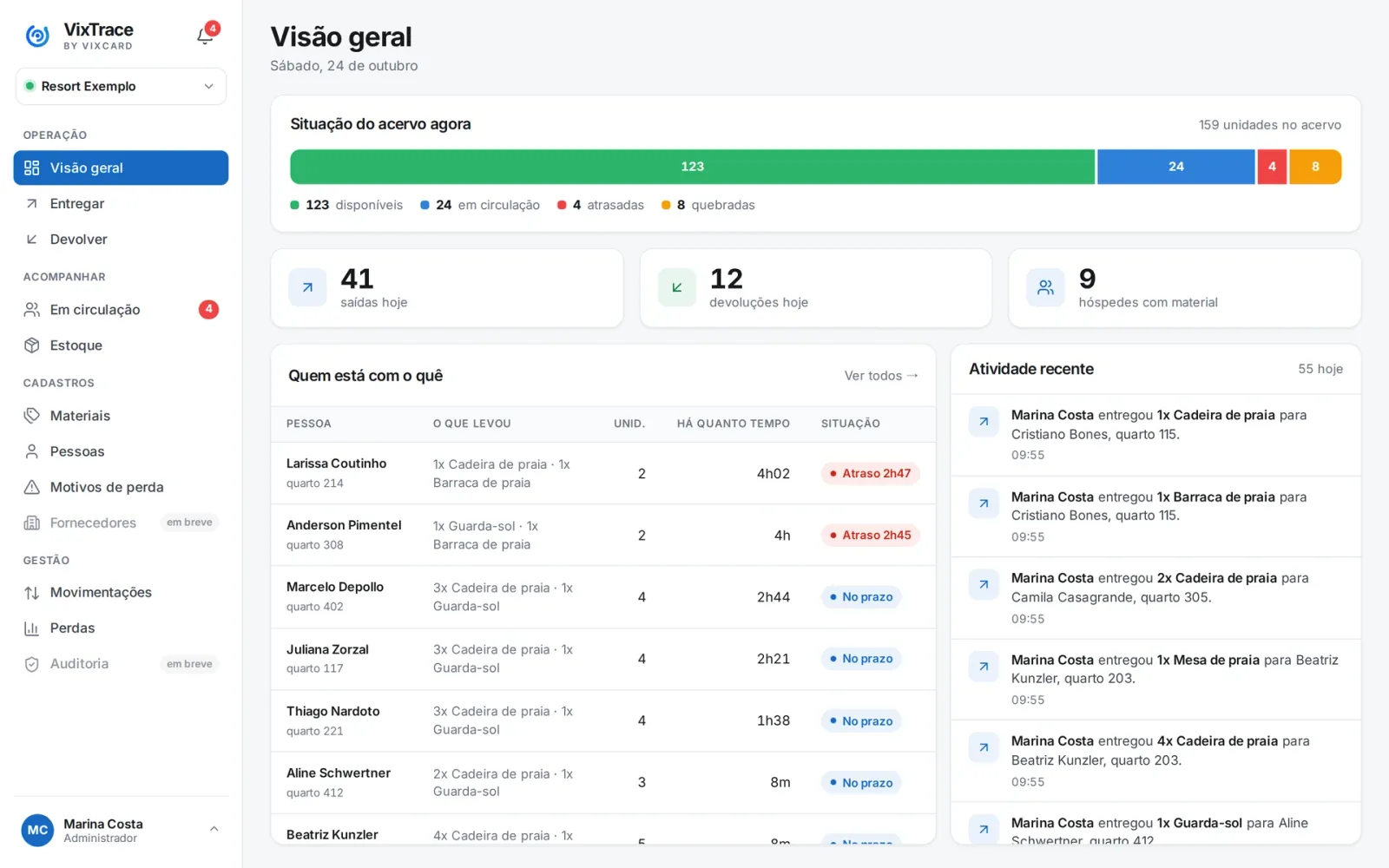Click the Entregar arrow icon in sidebar

[32, 203]
